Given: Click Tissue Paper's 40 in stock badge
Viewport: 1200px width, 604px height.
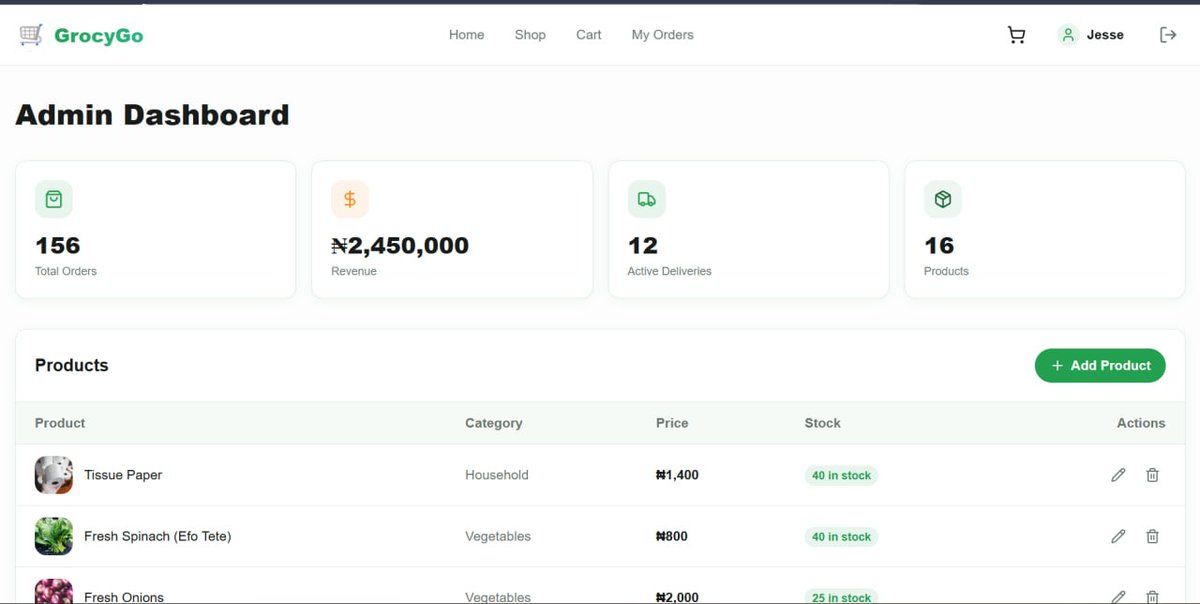Looking at the screenshot, I should tap(841, 475).
